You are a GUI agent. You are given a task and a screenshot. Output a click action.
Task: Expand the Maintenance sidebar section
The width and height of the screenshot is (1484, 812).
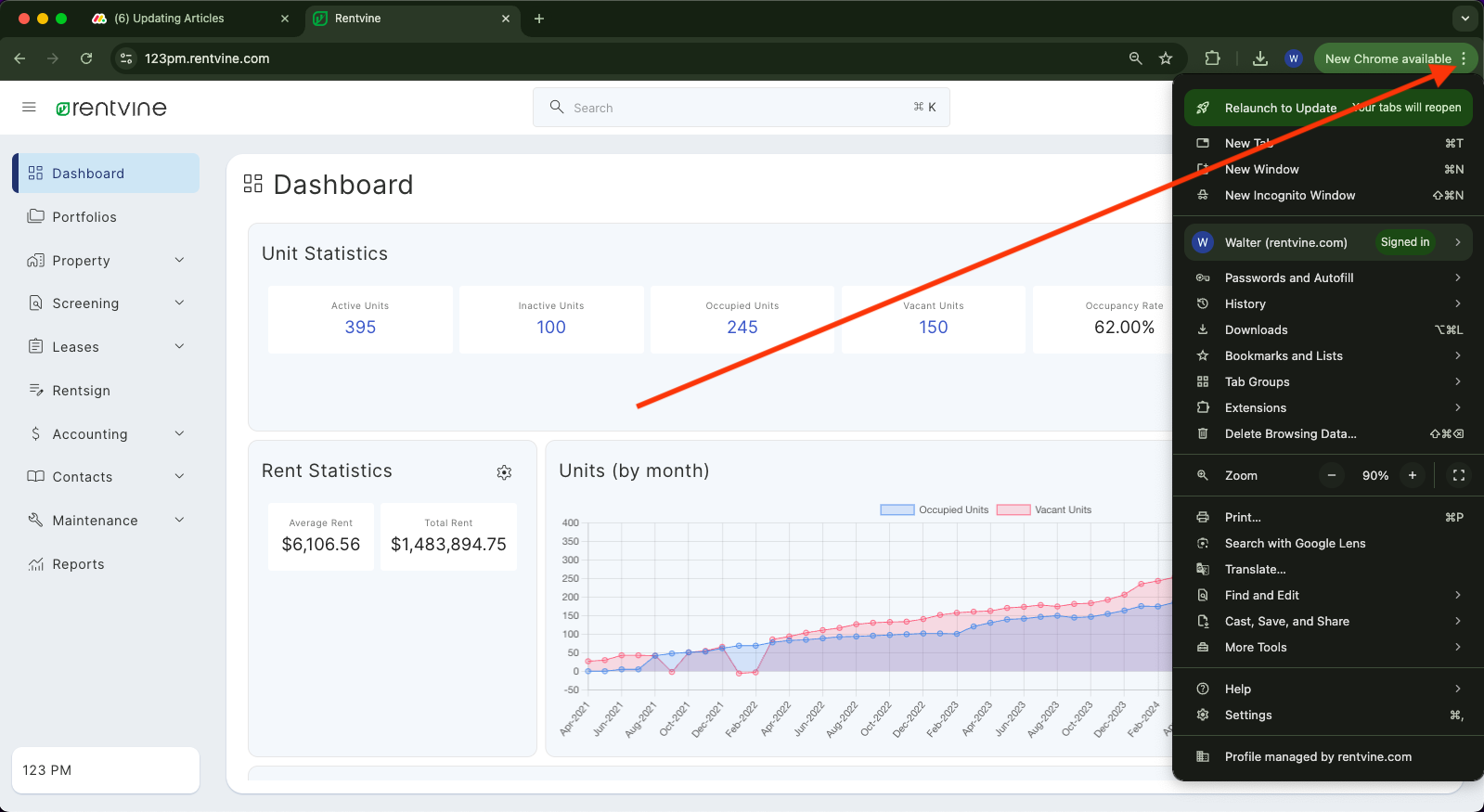pyautogui.click(x=106, y=521)
